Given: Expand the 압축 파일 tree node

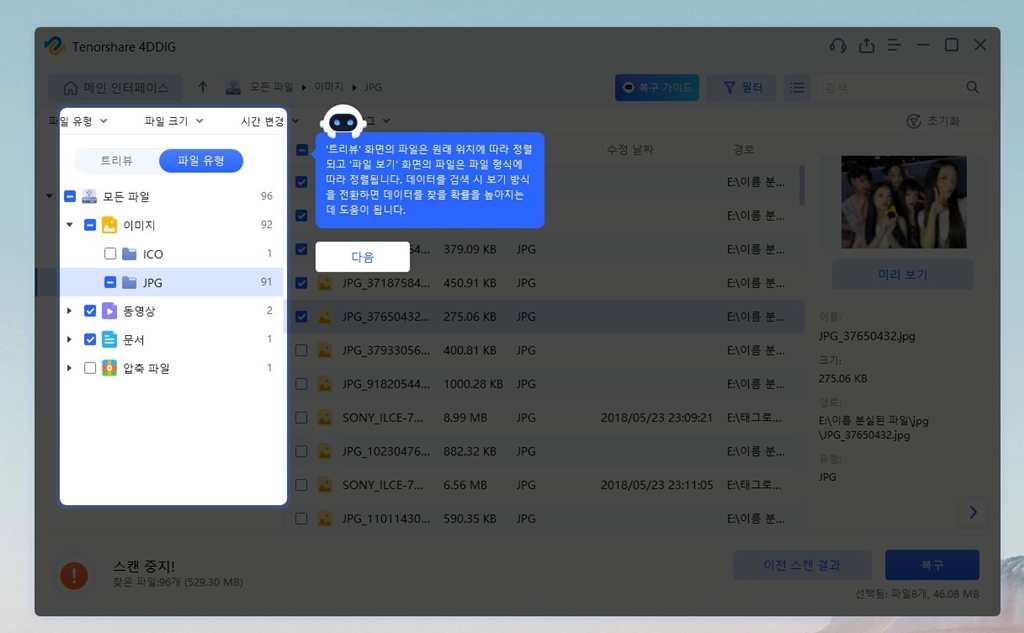Looking at the screenshot, I should 70,368.
